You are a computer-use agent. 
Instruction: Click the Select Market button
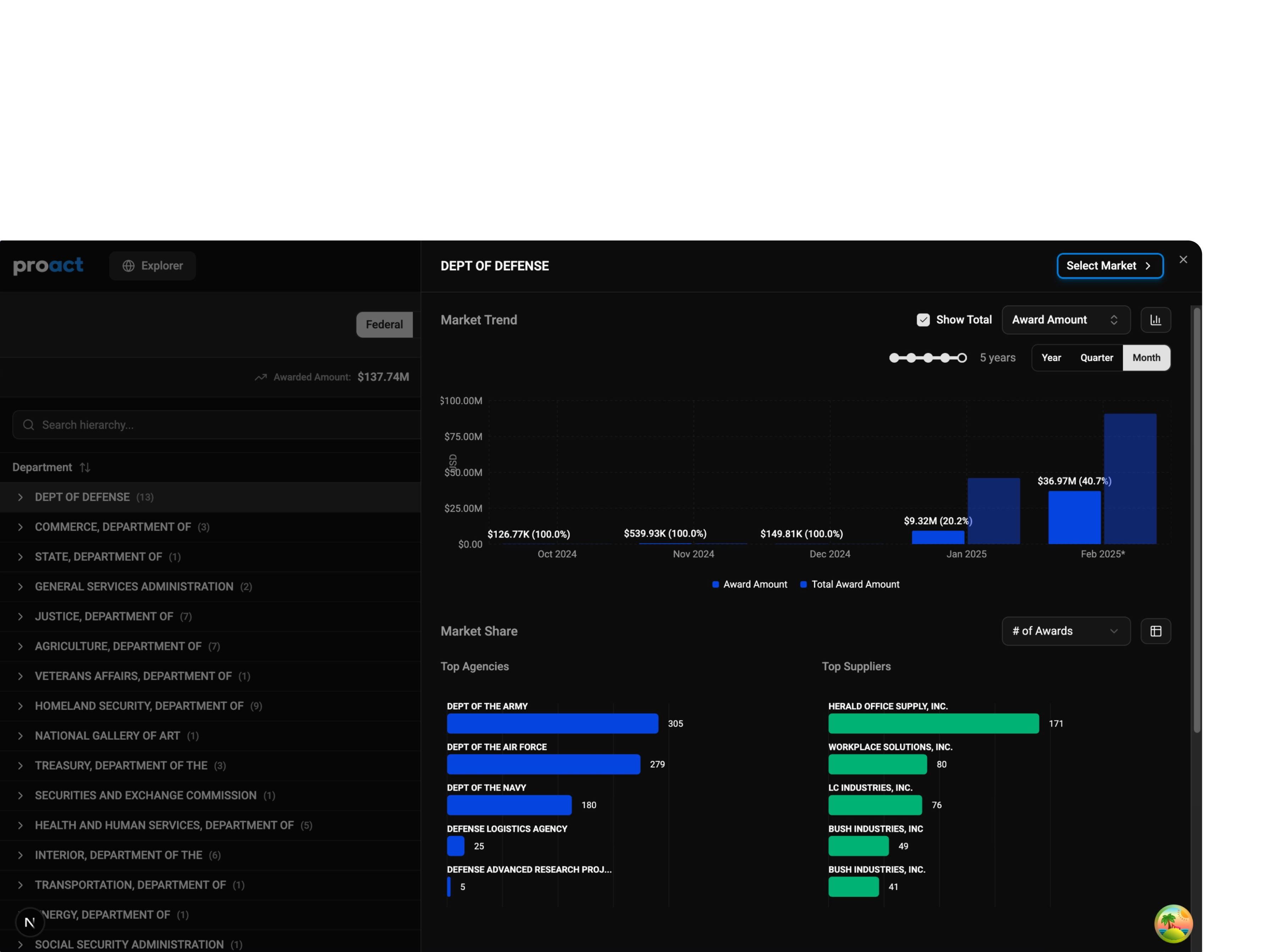(1110, 266)
